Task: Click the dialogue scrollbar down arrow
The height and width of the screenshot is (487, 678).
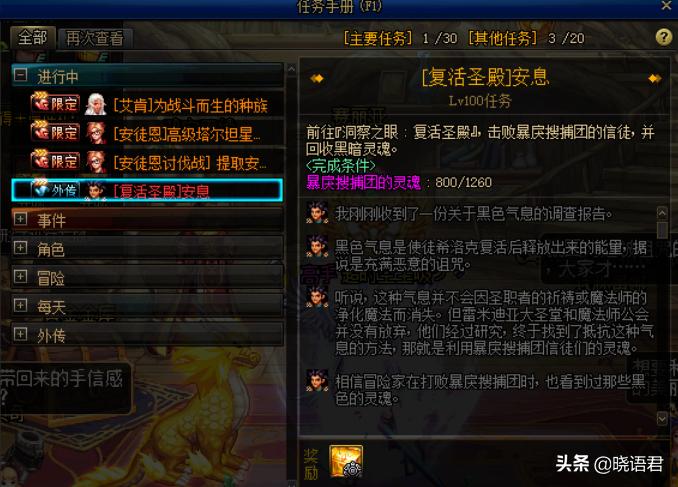Action: pyautogui.click(x=662, y=418)
